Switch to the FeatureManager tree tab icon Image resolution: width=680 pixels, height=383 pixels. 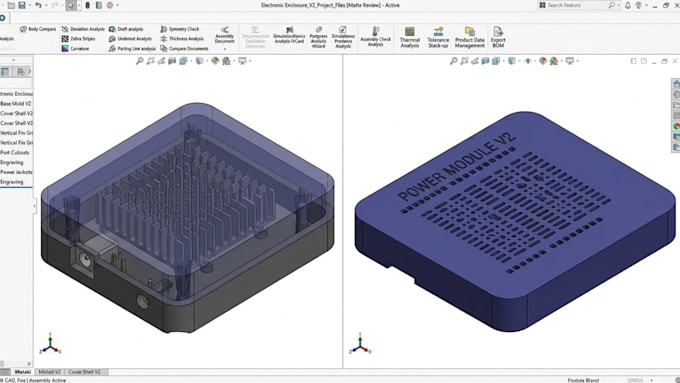point(5,72)
